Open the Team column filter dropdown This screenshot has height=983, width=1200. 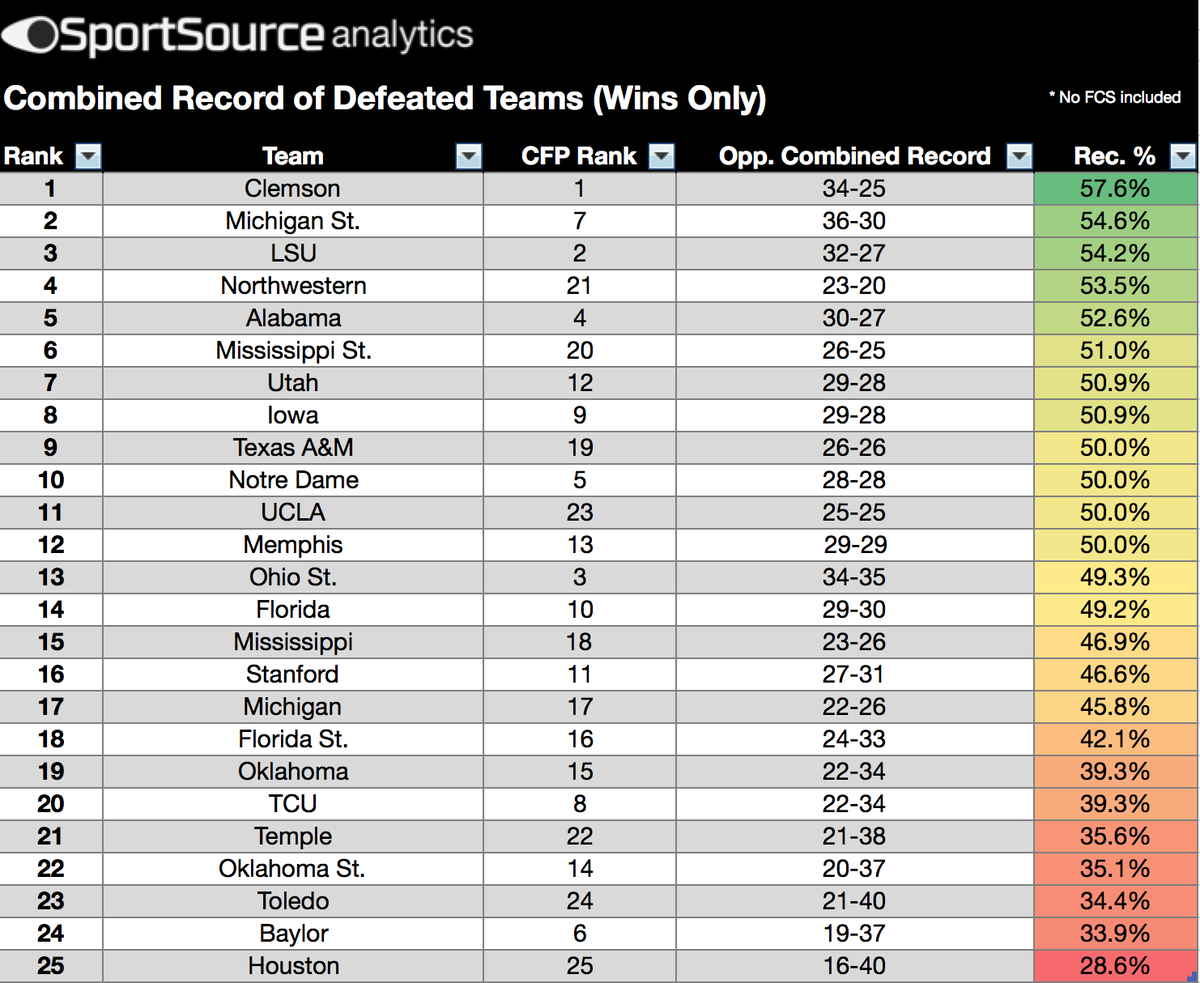(468, 156)
